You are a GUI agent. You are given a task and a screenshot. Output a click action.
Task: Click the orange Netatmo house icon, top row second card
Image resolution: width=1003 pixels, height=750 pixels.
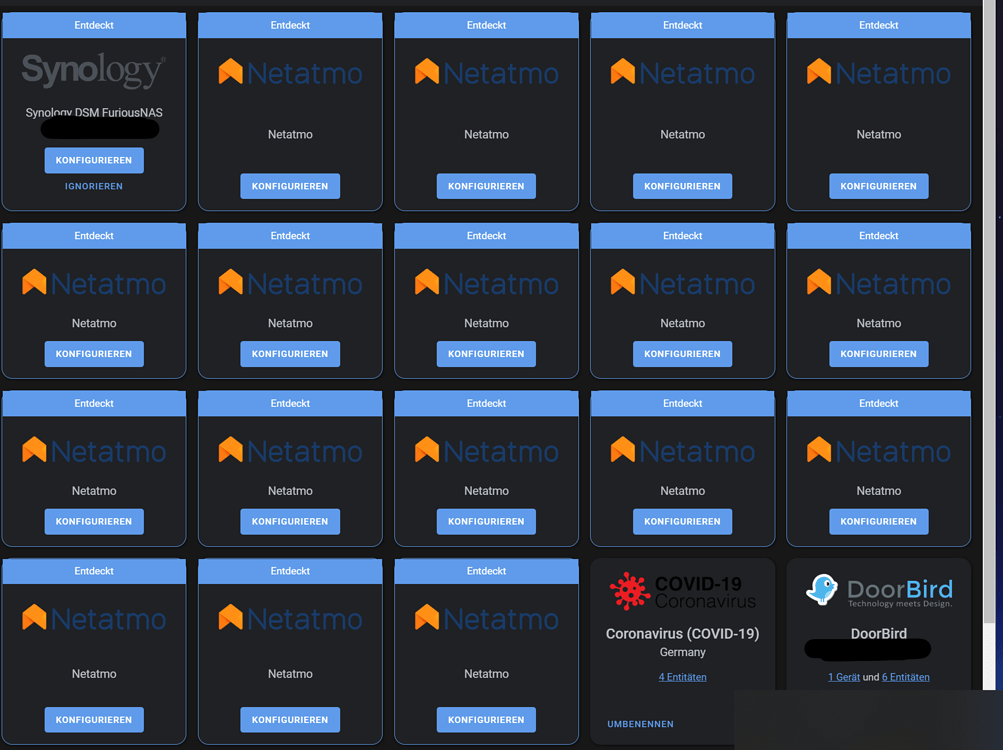coord(230,71)
